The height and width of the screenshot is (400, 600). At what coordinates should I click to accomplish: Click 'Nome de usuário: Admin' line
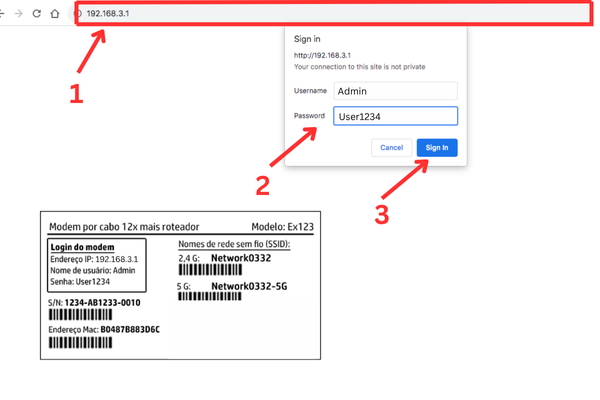(93, 271)
